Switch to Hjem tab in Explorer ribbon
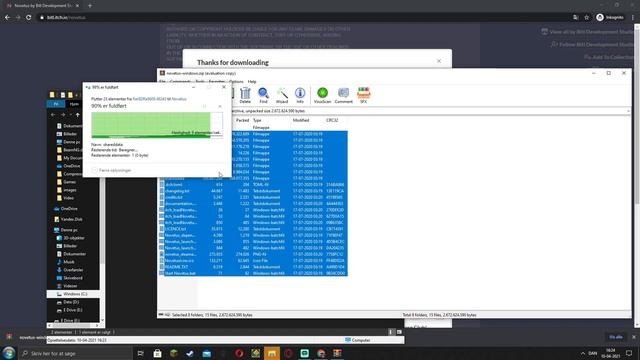The width and height of the screenshot is (640, 360). point(74,104)
